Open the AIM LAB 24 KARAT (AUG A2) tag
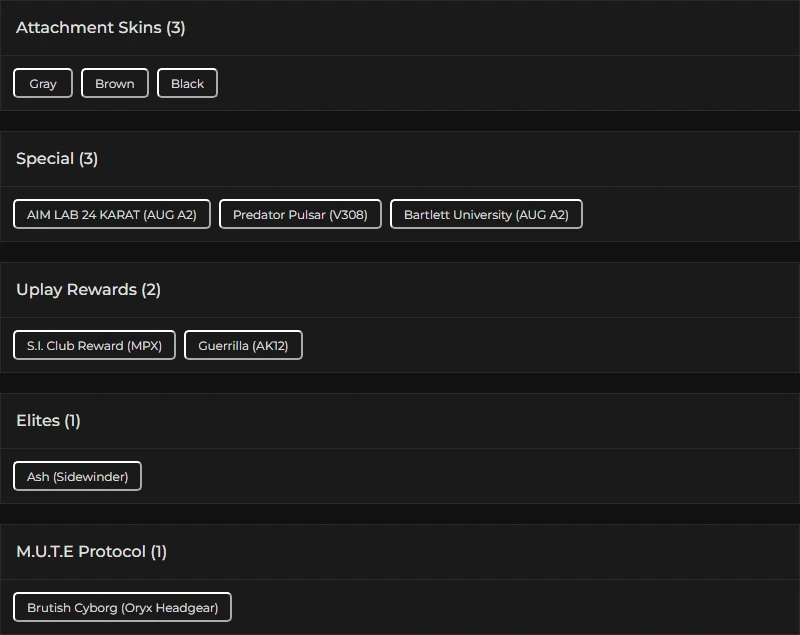The width and height of the screenshot is (800, 635). [112, 215]
